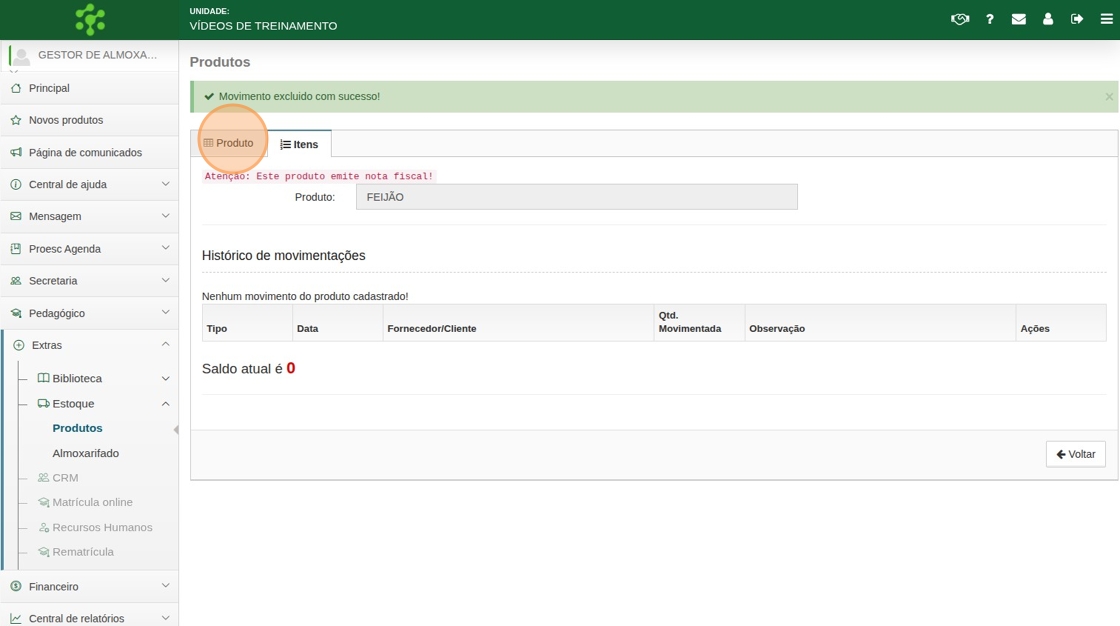Viewport: 1120px width, 626px height.
Task: Dismiss the success alert with X
Action: pyautogui.click(x=1109, y=96)
